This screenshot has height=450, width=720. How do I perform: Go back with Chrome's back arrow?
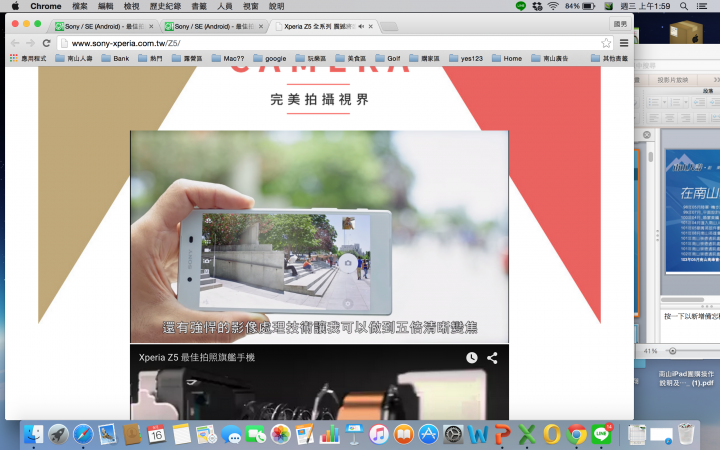[15, 43]
